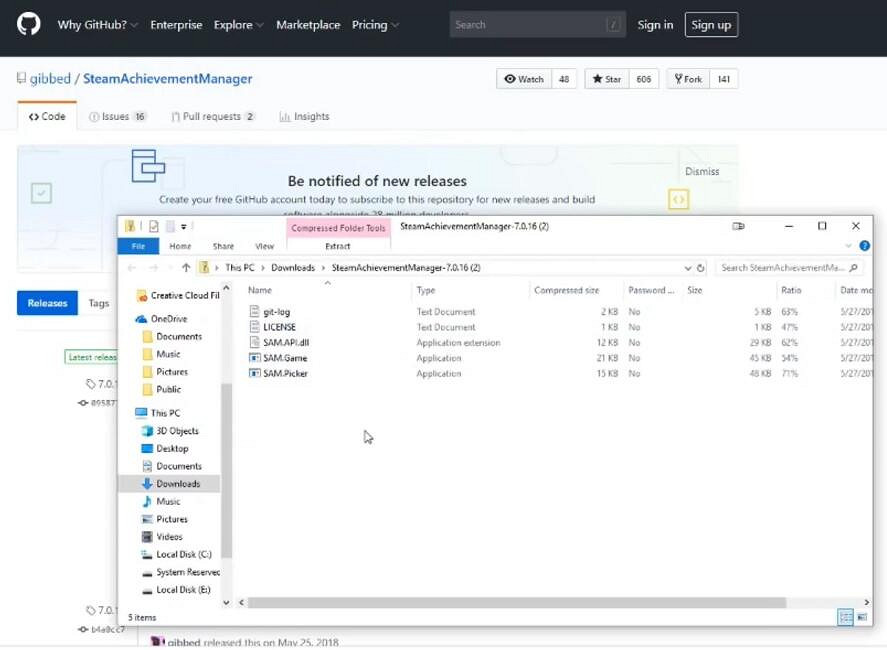Expand the ribbon with the chevron
Image resolution: width=887 pixels, height=650 pixels.
[850, 246]
